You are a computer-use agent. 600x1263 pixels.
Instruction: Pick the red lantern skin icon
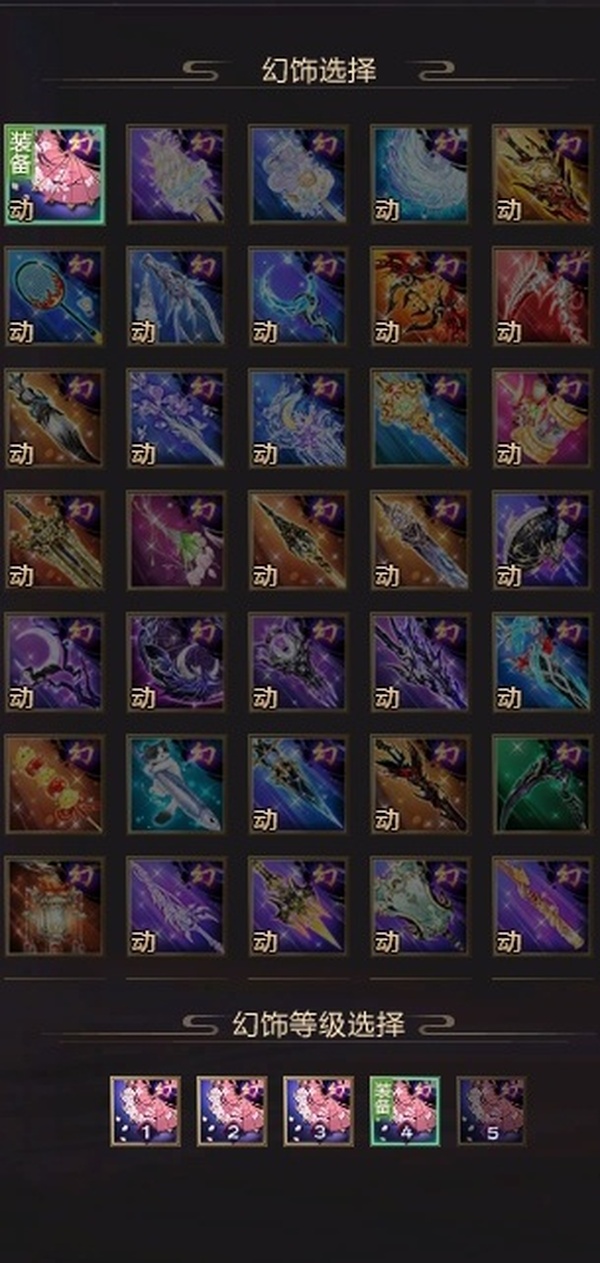coord(54,906)
